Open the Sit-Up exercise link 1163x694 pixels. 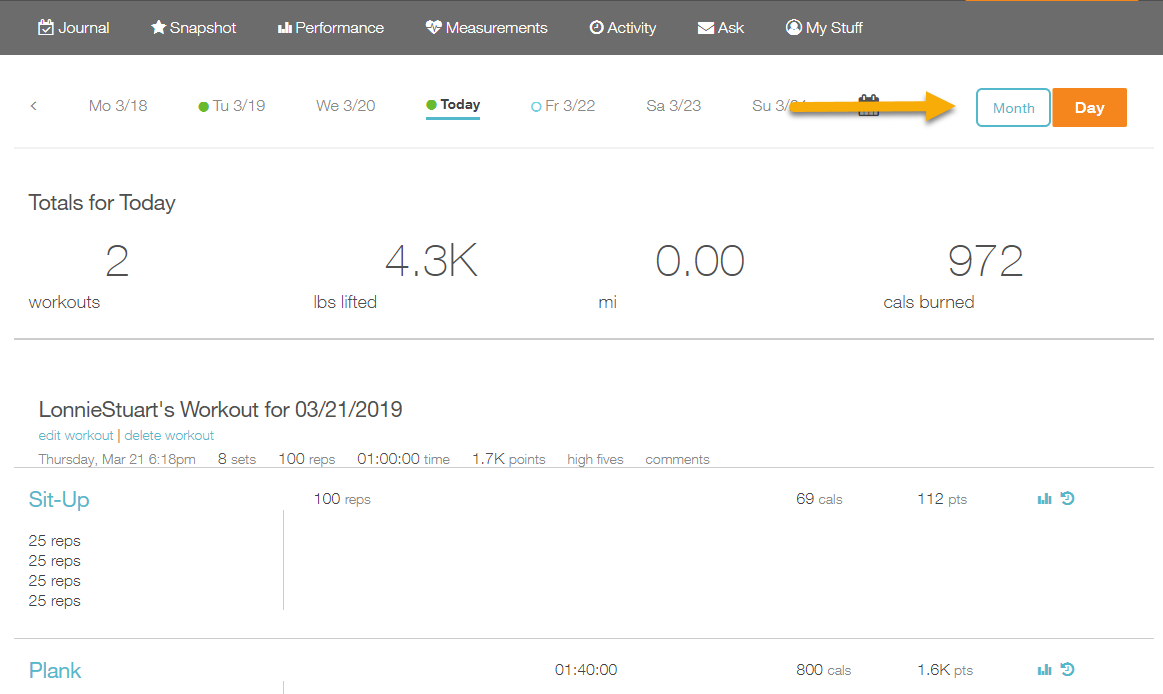point(59,500)
